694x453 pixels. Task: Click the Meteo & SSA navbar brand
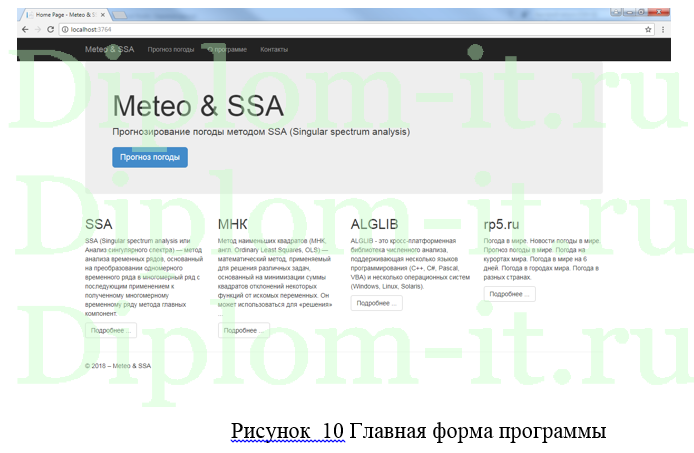(109, 49)
